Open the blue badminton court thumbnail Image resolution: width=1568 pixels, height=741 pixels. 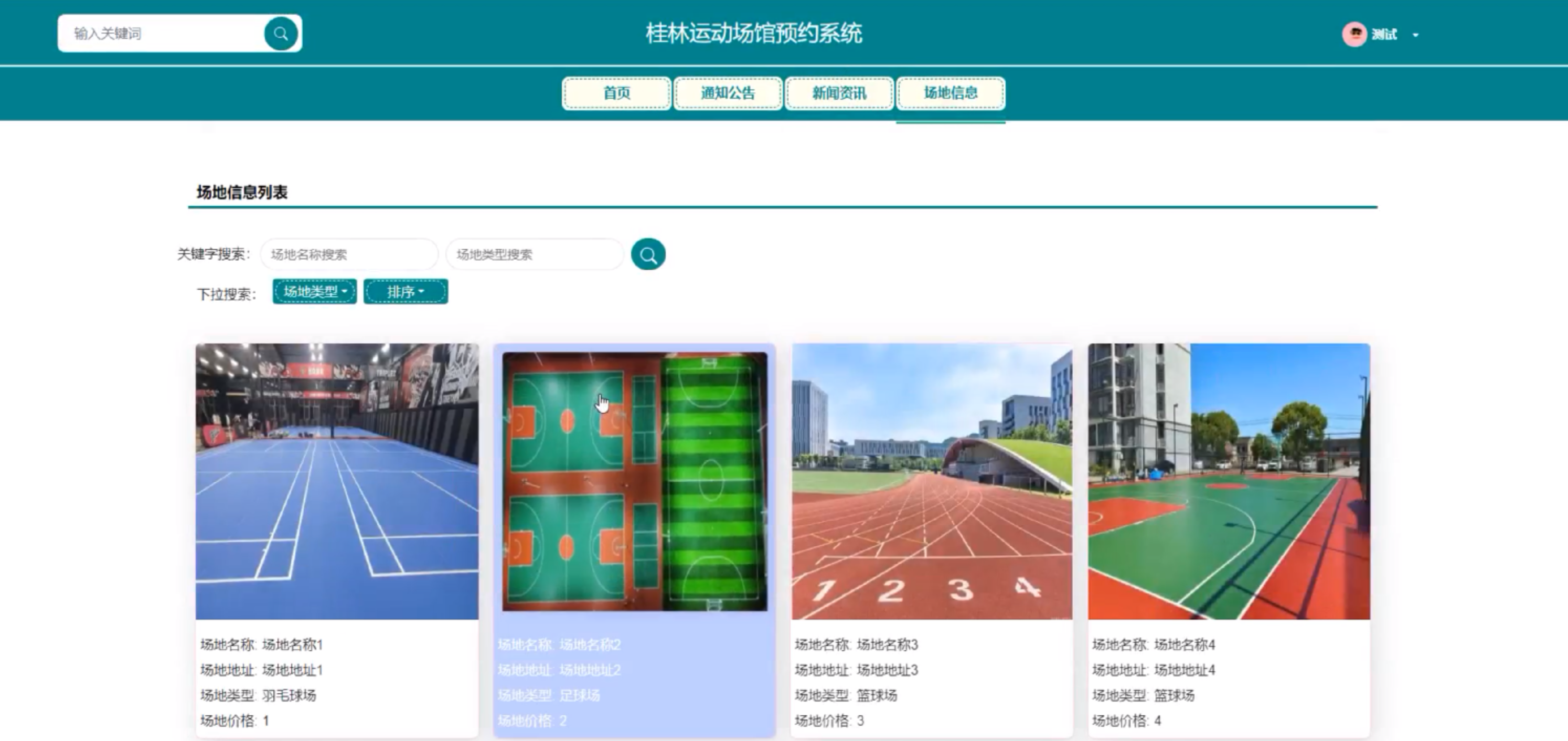point(337,481)
